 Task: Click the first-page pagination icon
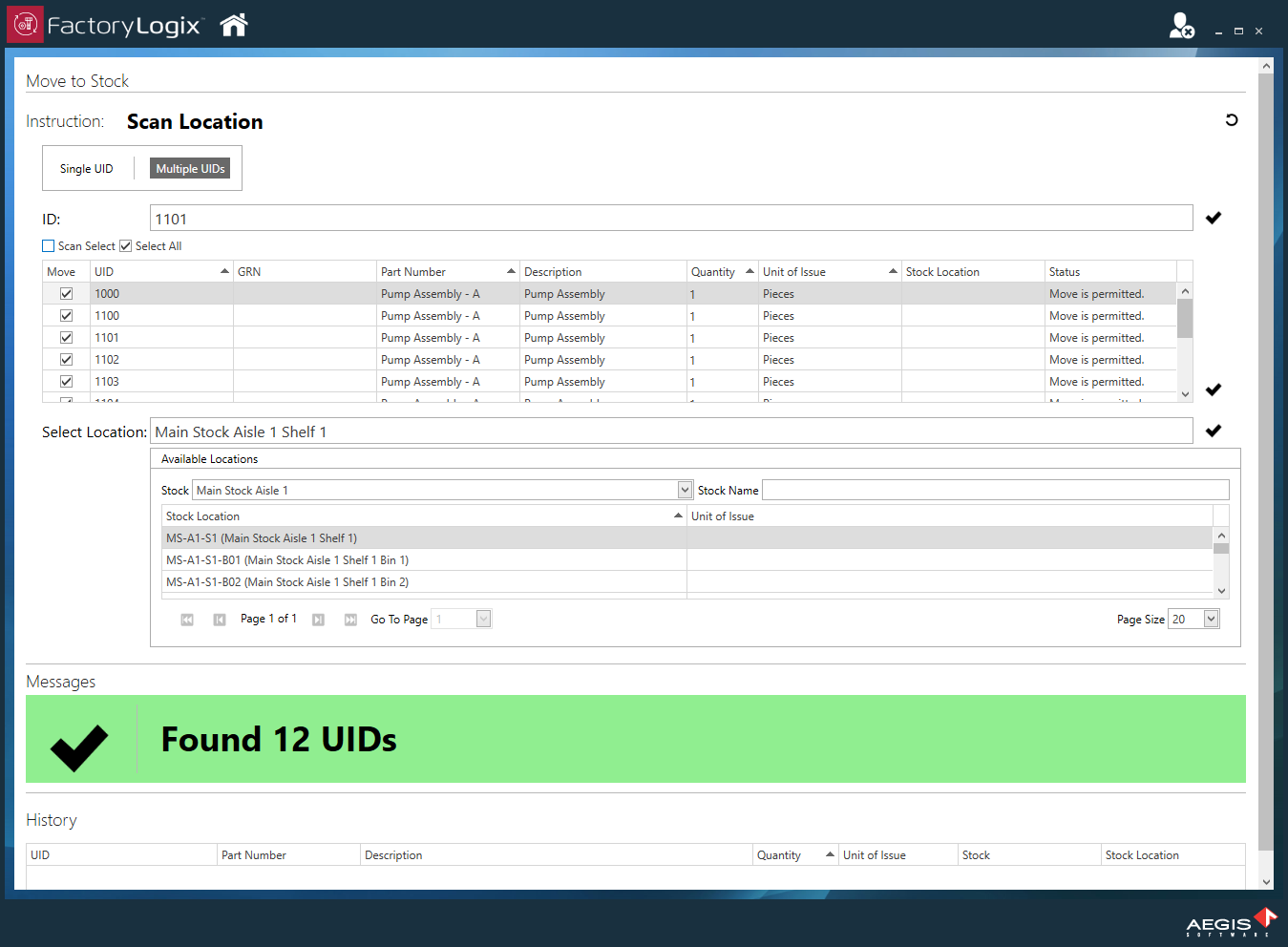point(187,619)
